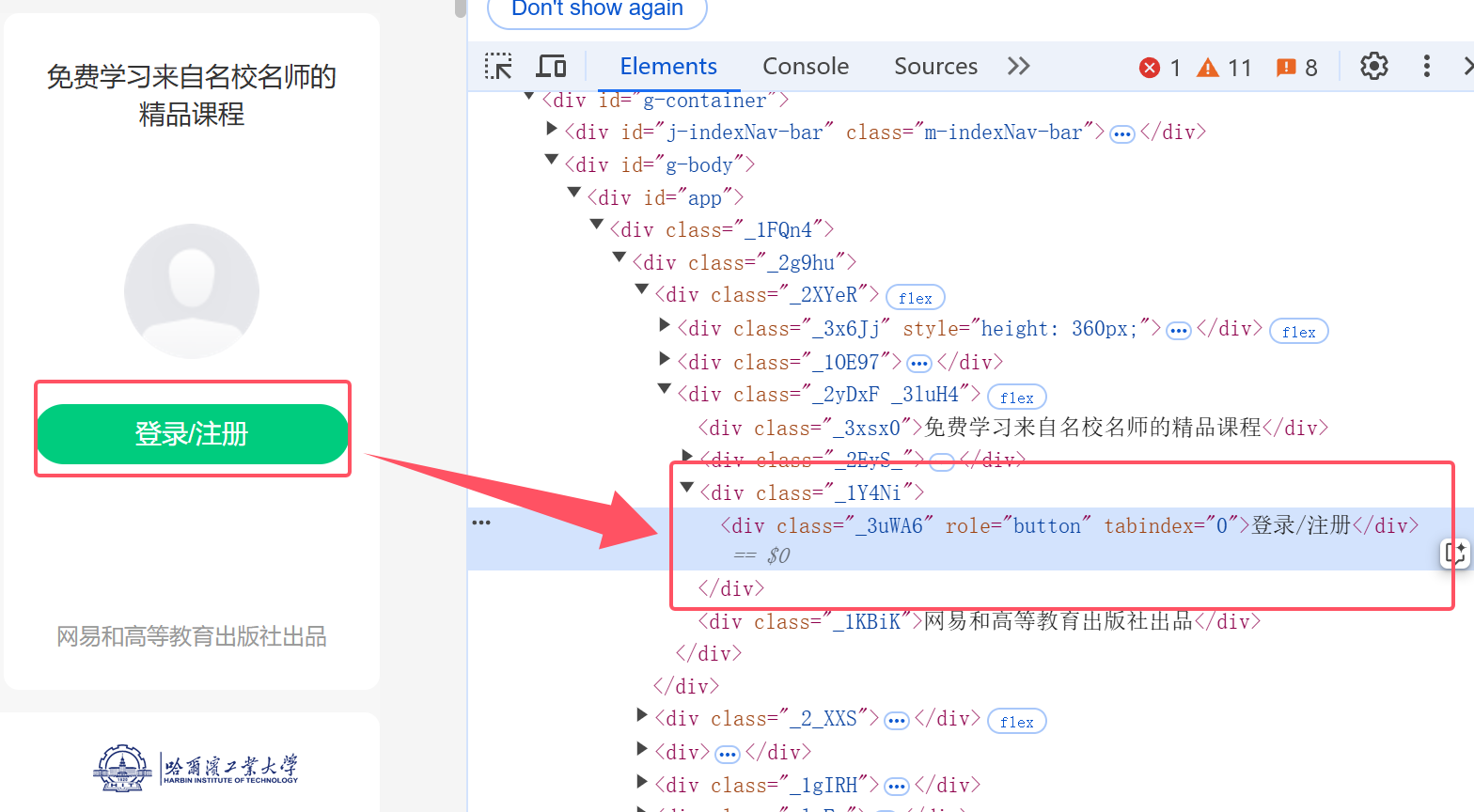This screenshot has width=1474, height=812.
Task: Collapse the _1Y4Ni div node
Action: pyautogui.click(x=687, y=488)
